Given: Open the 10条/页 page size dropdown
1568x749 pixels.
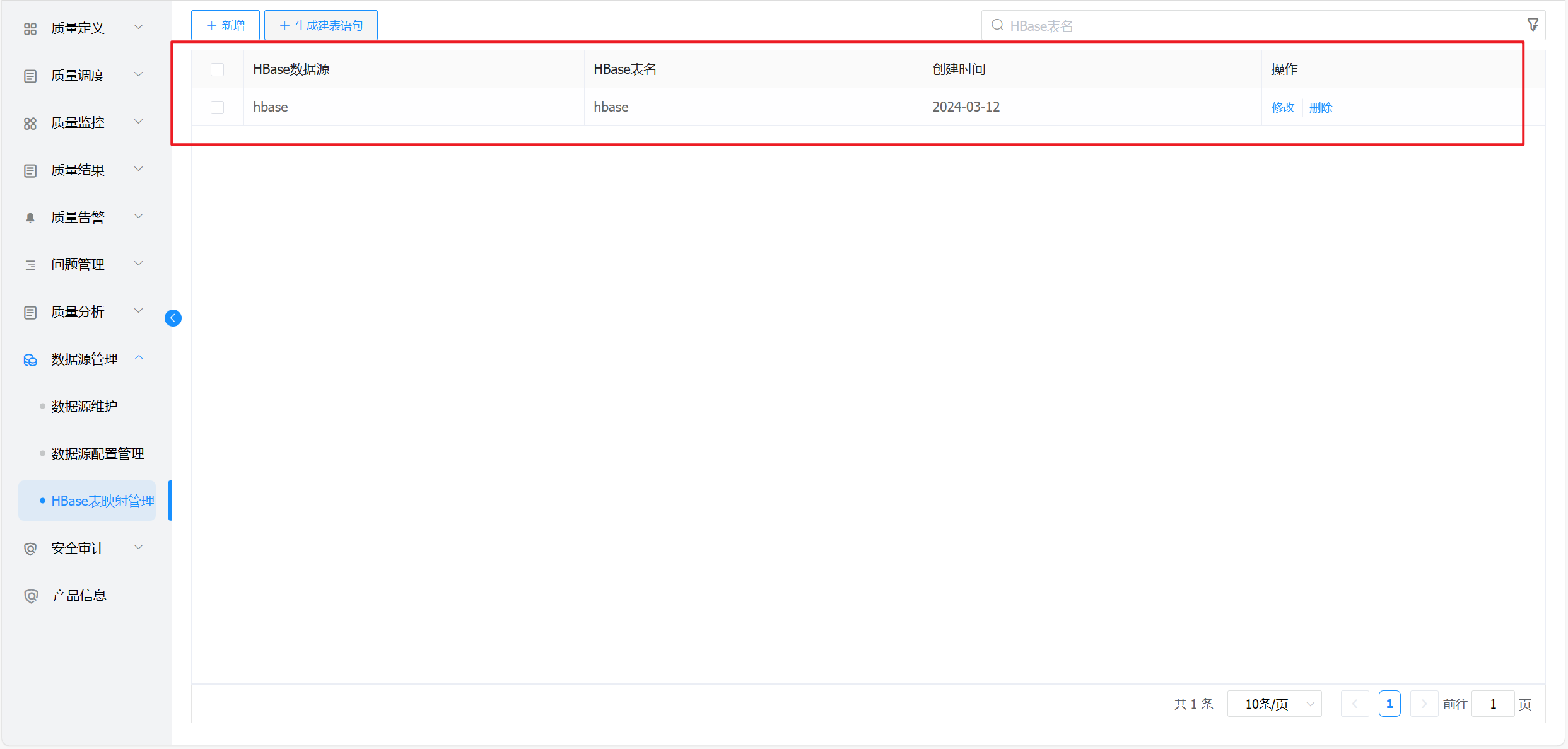Looking at the screenshot, I should (x=1275, y=704).
